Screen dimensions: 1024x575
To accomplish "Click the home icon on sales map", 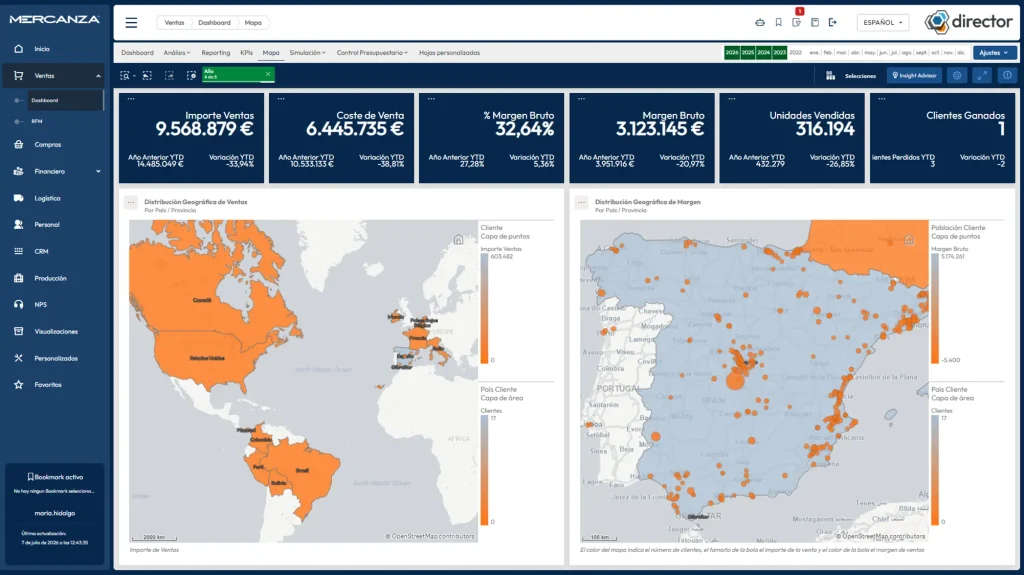I will (458, 240).
